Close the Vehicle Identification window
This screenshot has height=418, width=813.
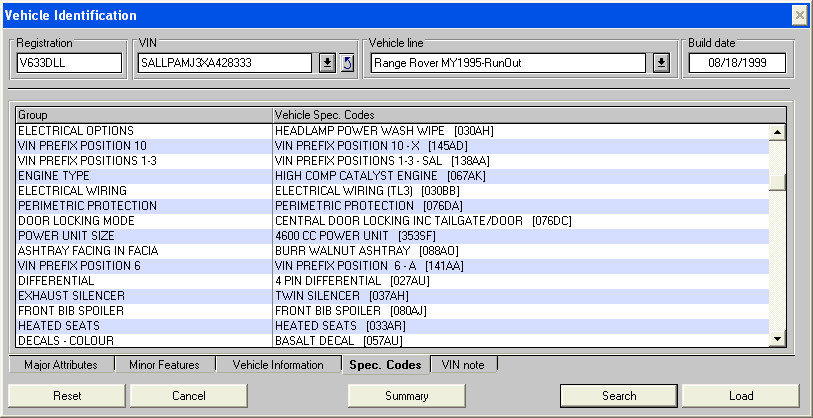[x=800, y=16]
